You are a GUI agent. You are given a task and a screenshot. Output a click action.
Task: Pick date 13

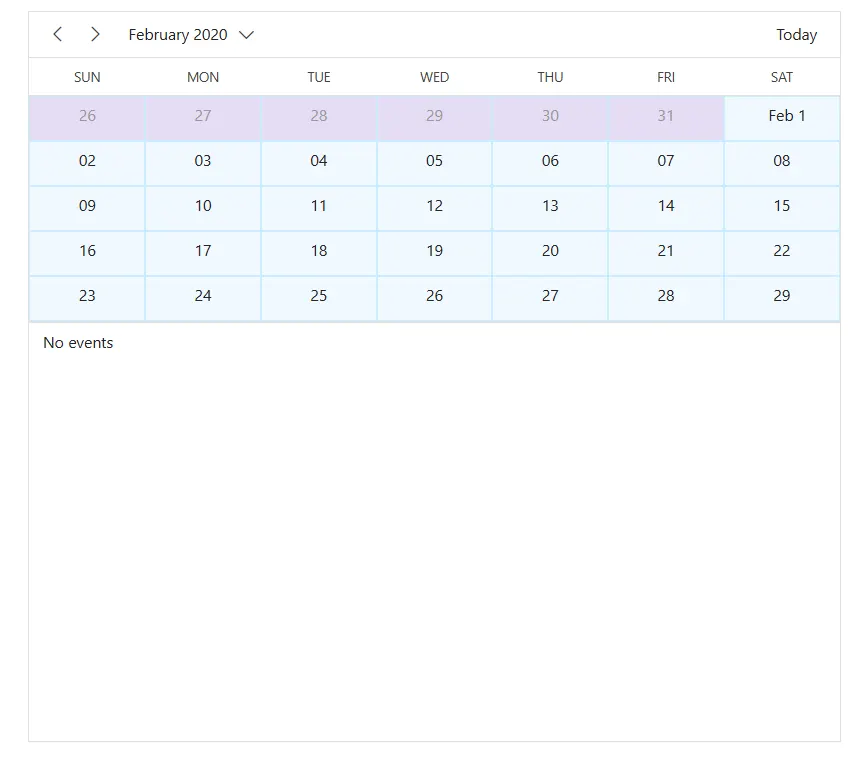(x=550, y=208)
